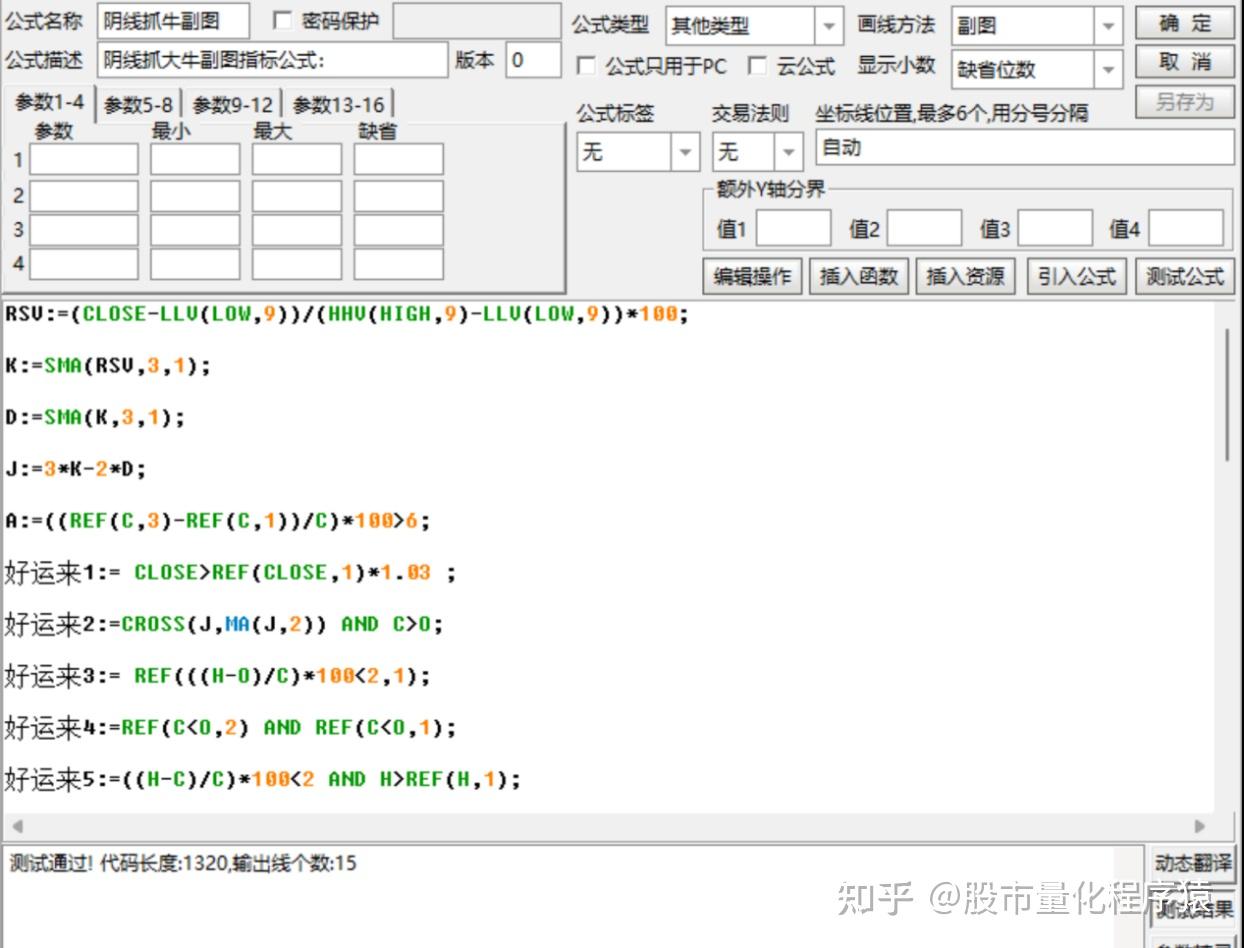Click row 1 最小 field
The height and width of the screenshot is (948, 1245).
tap(195, 160)
